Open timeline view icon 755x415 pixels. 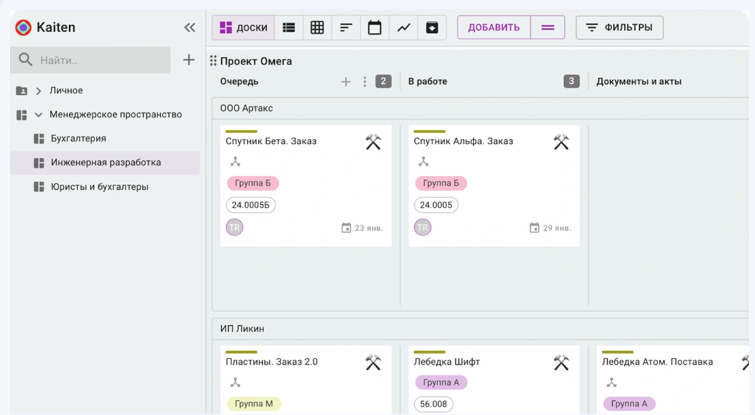[x=346, y=27]
